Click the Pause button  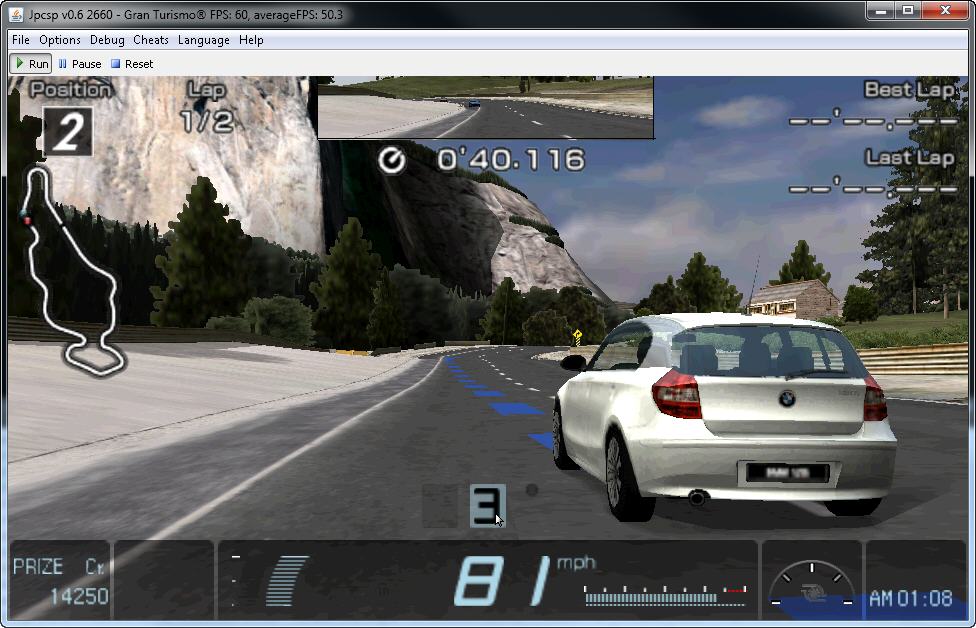(x=80, y=63)
